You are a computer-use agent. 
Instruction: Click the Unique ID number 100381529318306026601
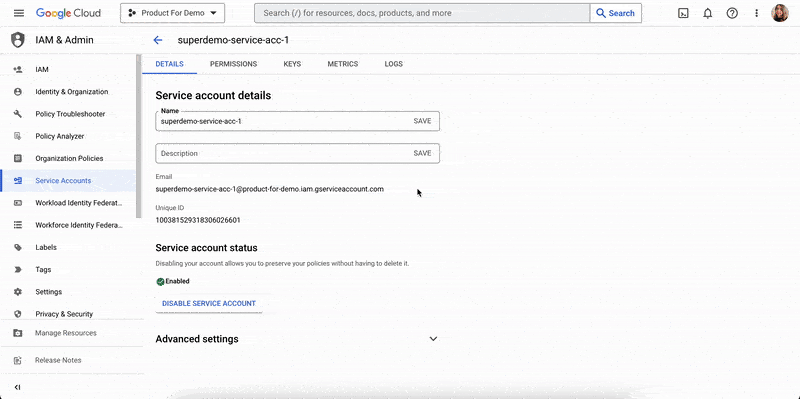198,220
